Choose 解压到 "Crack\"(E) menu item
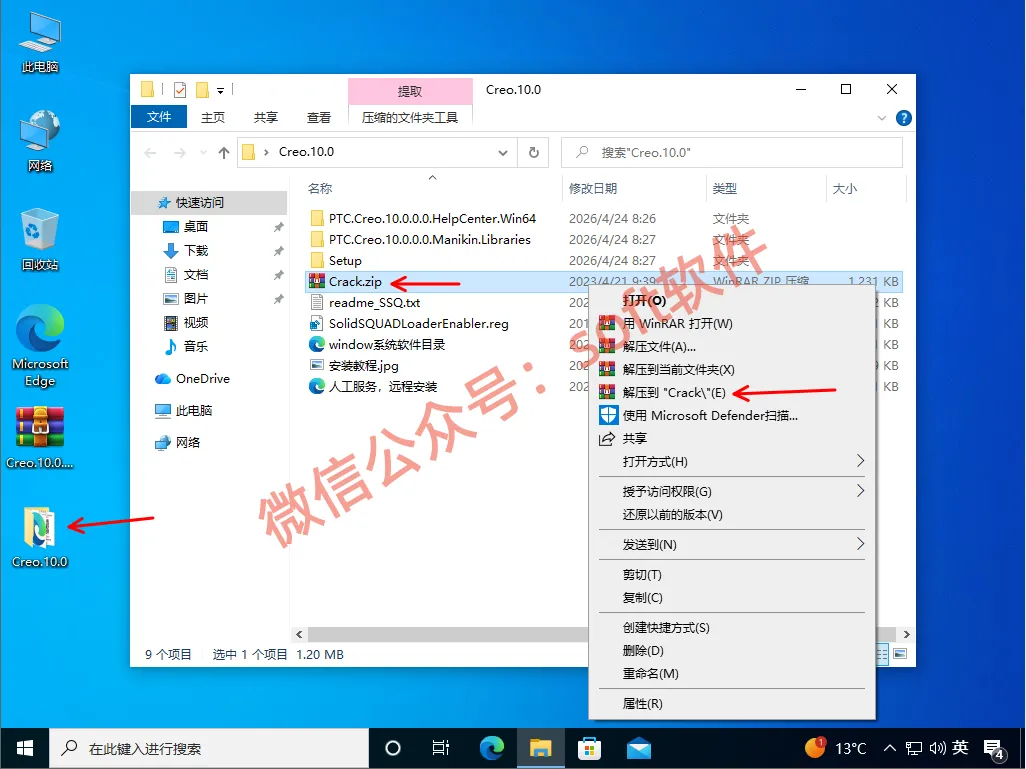The width and height of the screenshot is (1026, 769). point(732,392)
